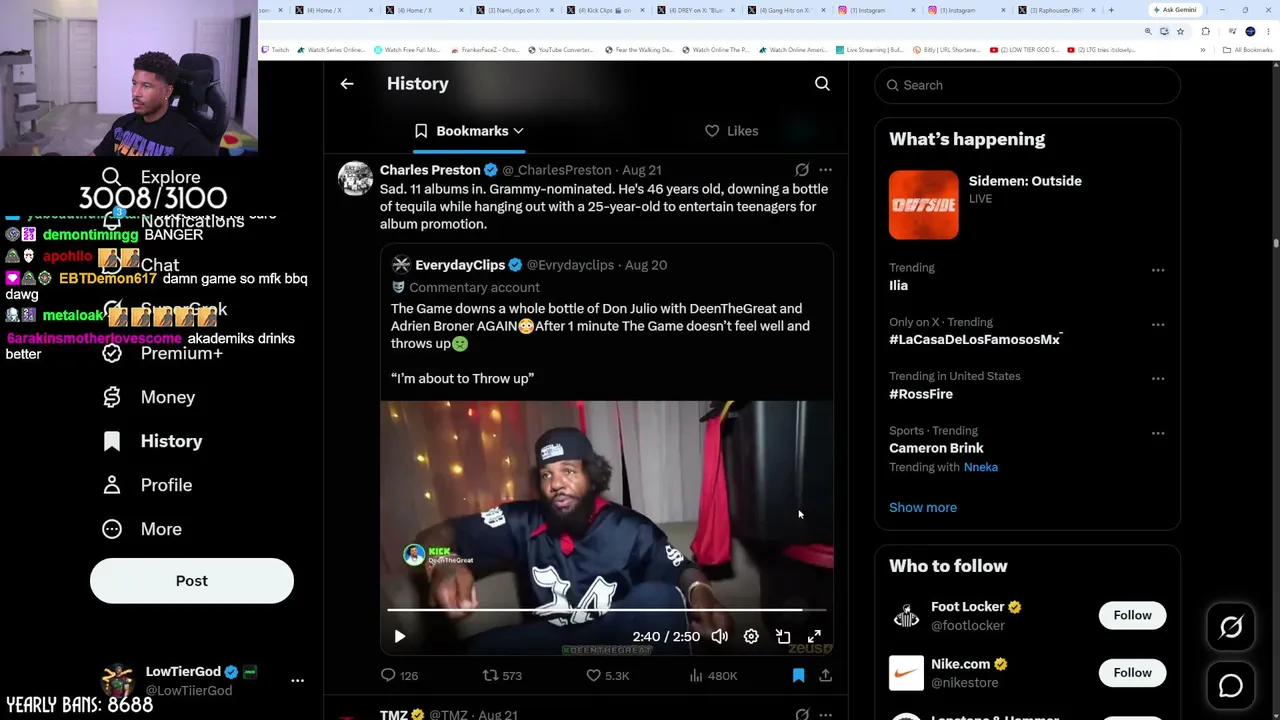Open the Twitch bookmark
The image size is (1280, 720).
point(275,50)
